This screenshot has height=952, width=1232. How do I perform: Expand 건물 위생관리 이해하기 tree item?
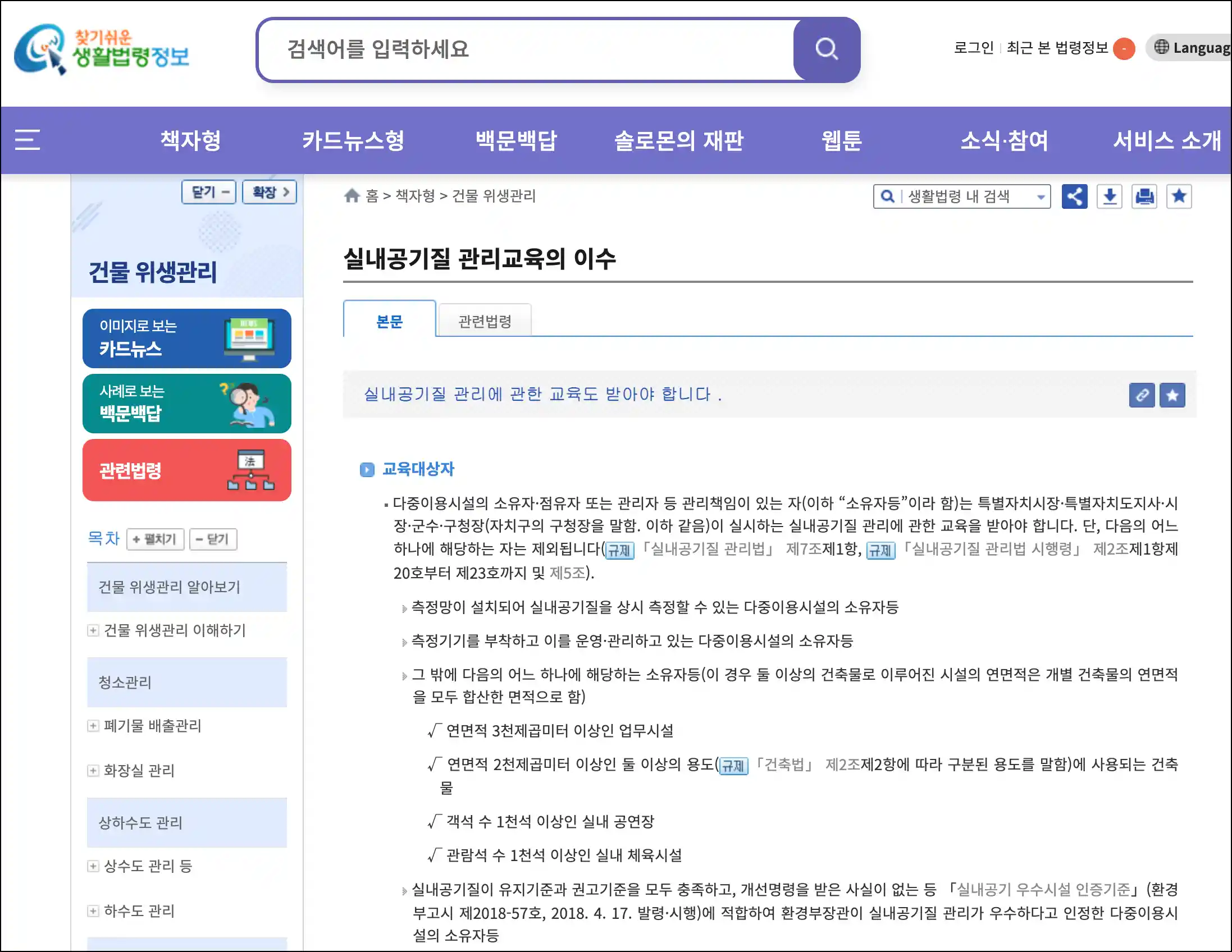coord(93,630)
